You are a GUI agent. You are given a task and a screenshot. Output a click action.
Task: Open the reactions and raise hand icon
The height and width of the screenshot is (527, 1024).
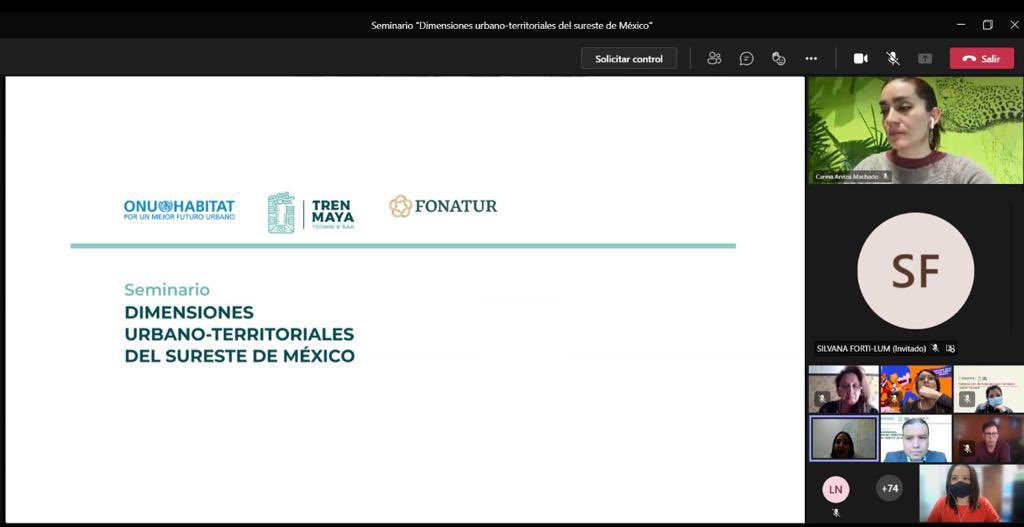(778, 59)
